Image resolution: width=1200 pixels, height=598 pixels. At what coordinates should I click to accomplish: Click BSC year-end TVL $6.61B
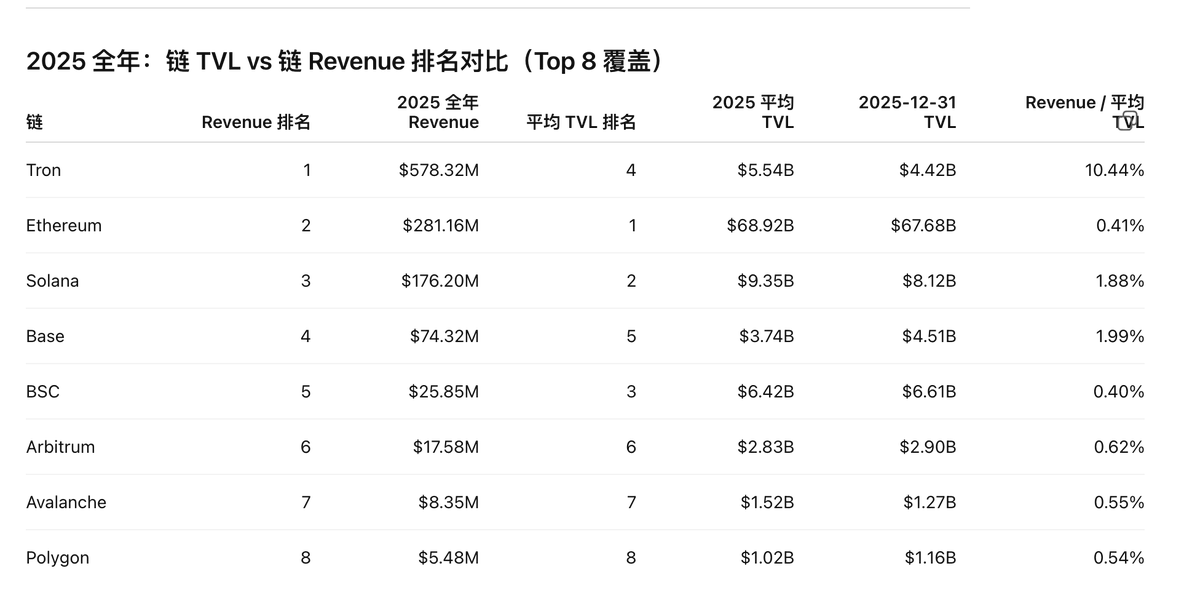pyautogui.click(x=929, y=391)
